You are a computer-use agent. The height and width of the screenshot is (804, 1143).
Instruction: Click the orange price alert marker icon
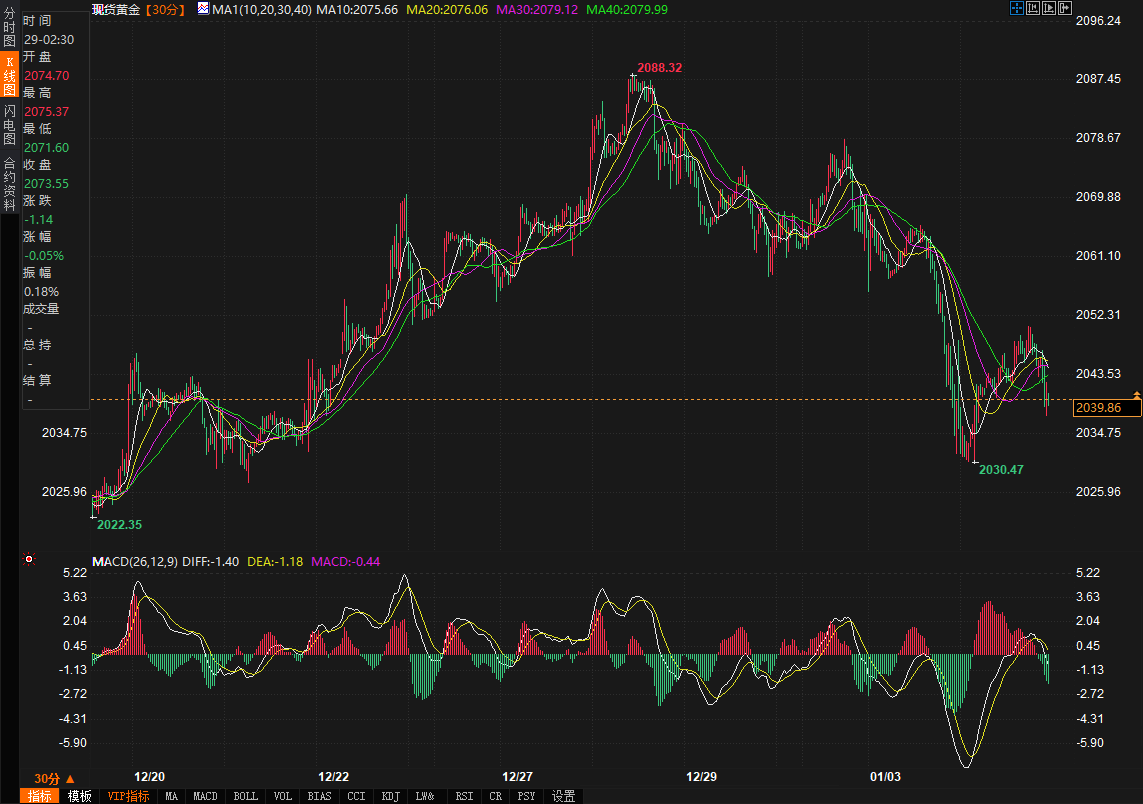tap(1136, 397)
